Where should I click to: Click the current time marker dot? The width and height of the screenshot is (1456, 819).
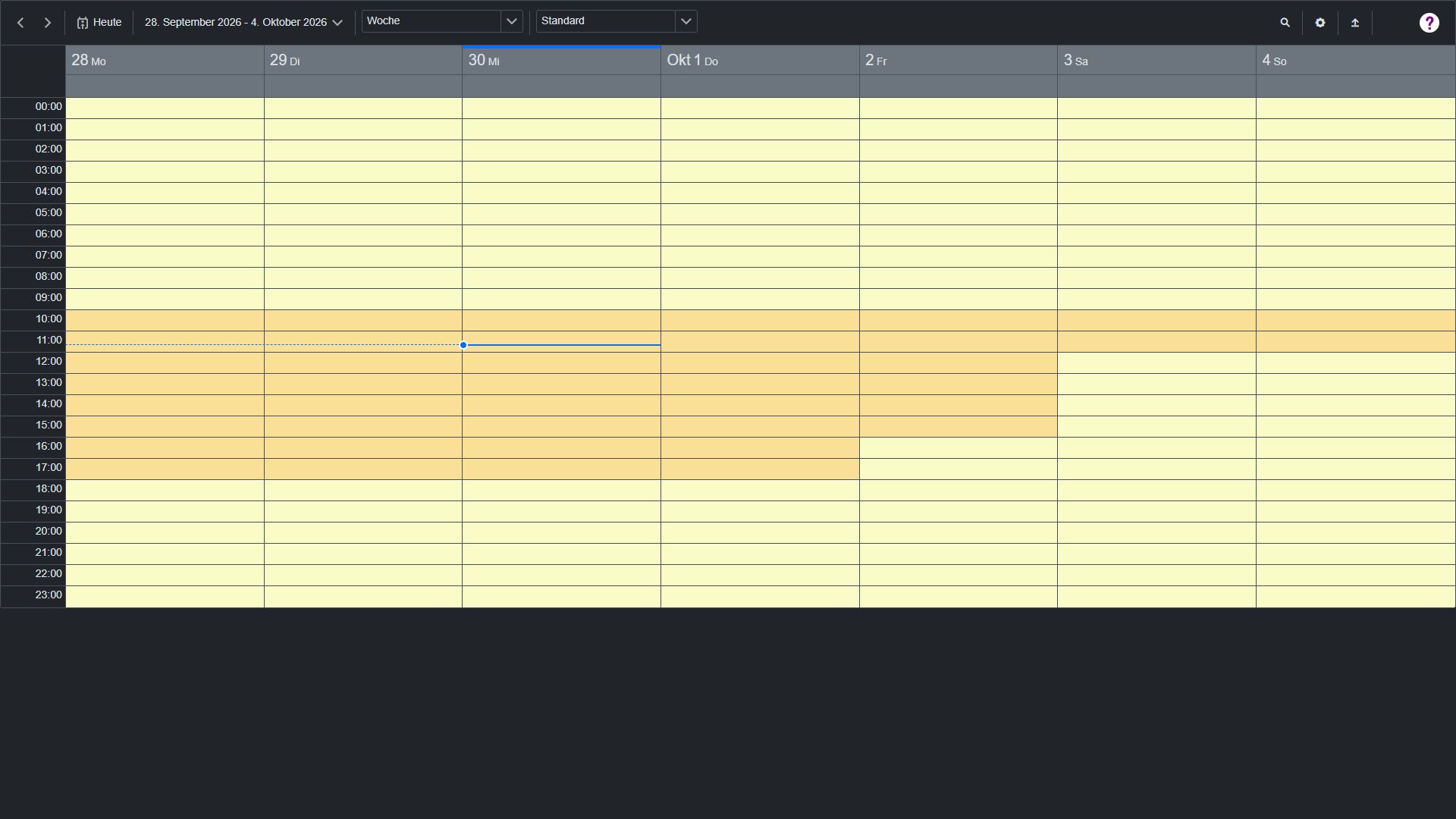(463, 345)
